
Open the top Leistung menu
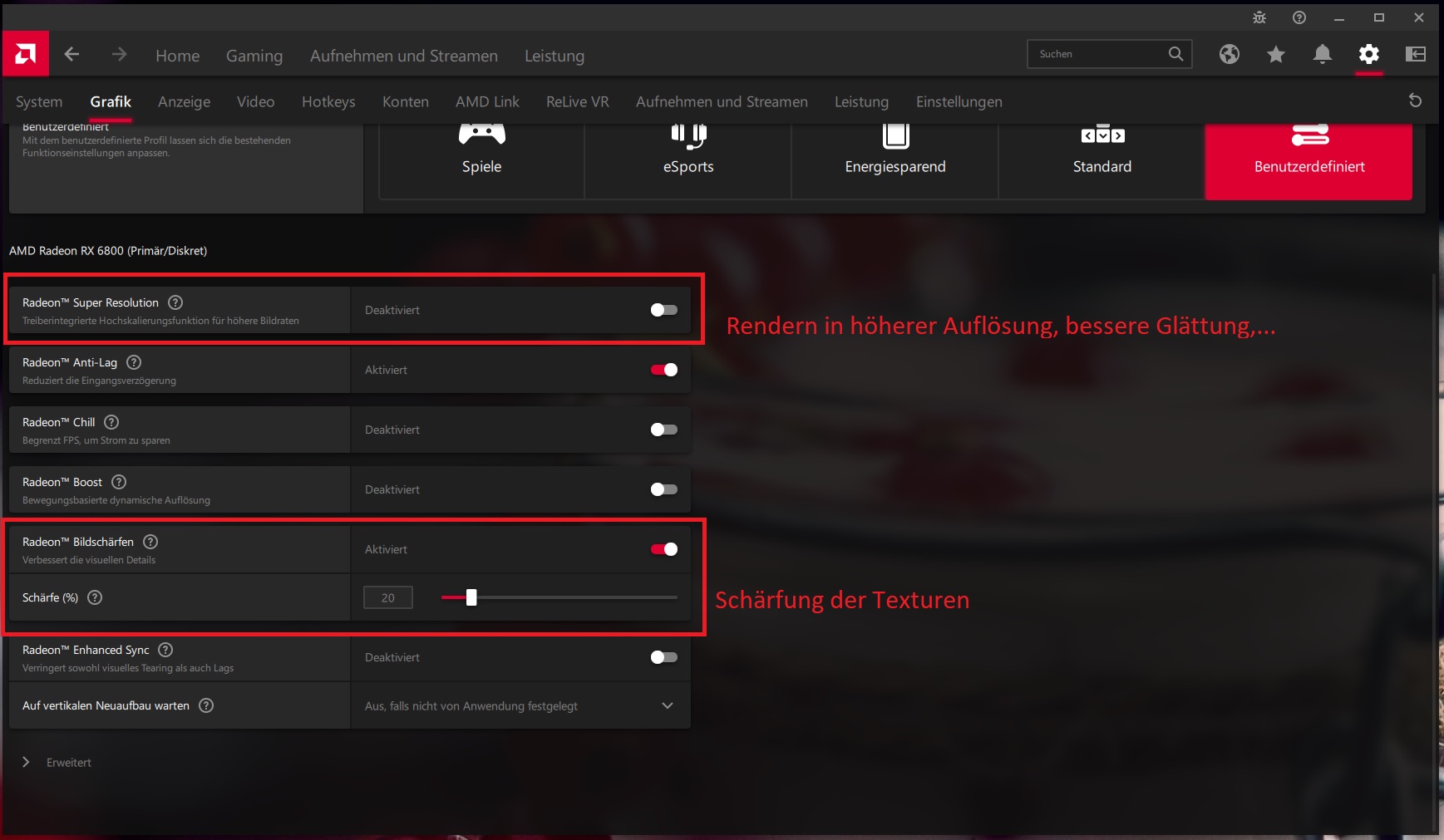pyautogui.click(x=554, y=56)
